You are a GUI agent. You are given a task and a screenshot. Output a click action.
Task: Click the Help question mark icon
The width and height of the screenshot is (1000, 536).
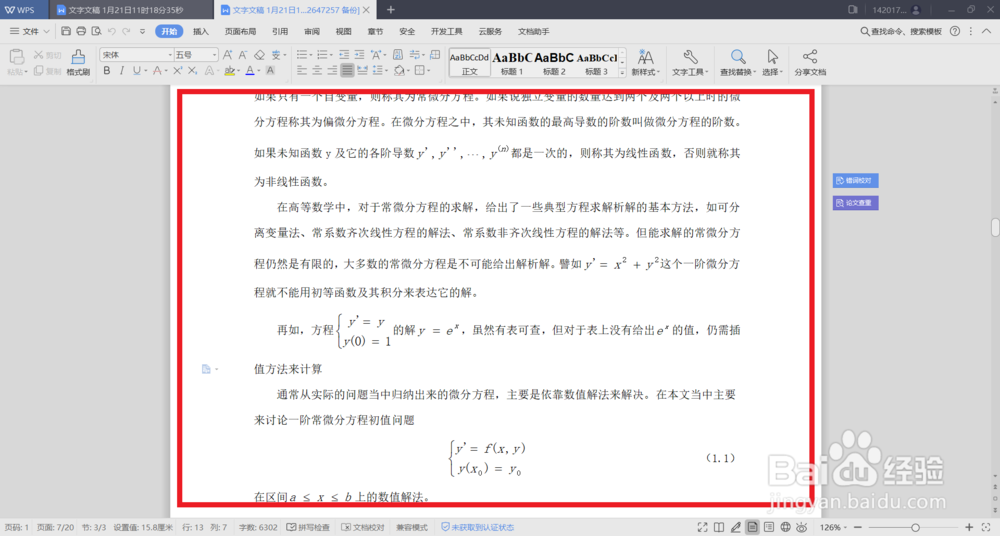tap(955, 31)
